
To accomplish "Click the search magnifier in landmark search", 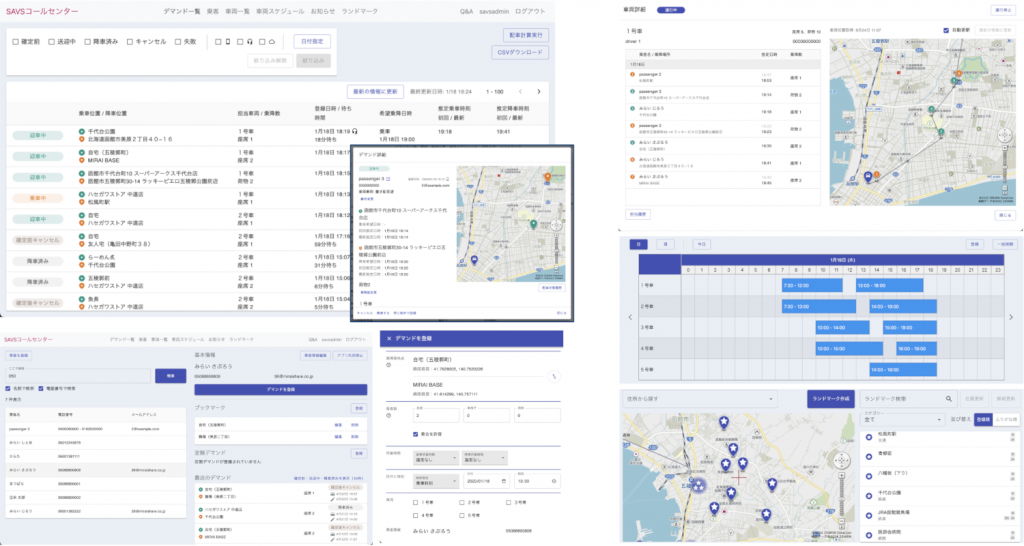I will tap(948, 398).
